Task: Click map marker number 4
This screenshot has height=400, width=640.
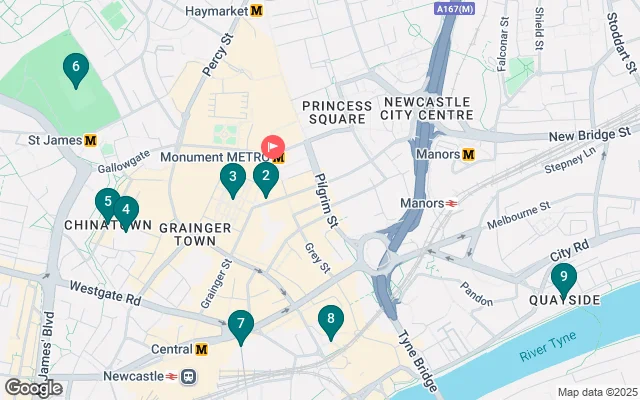Action: coord(126,213)
